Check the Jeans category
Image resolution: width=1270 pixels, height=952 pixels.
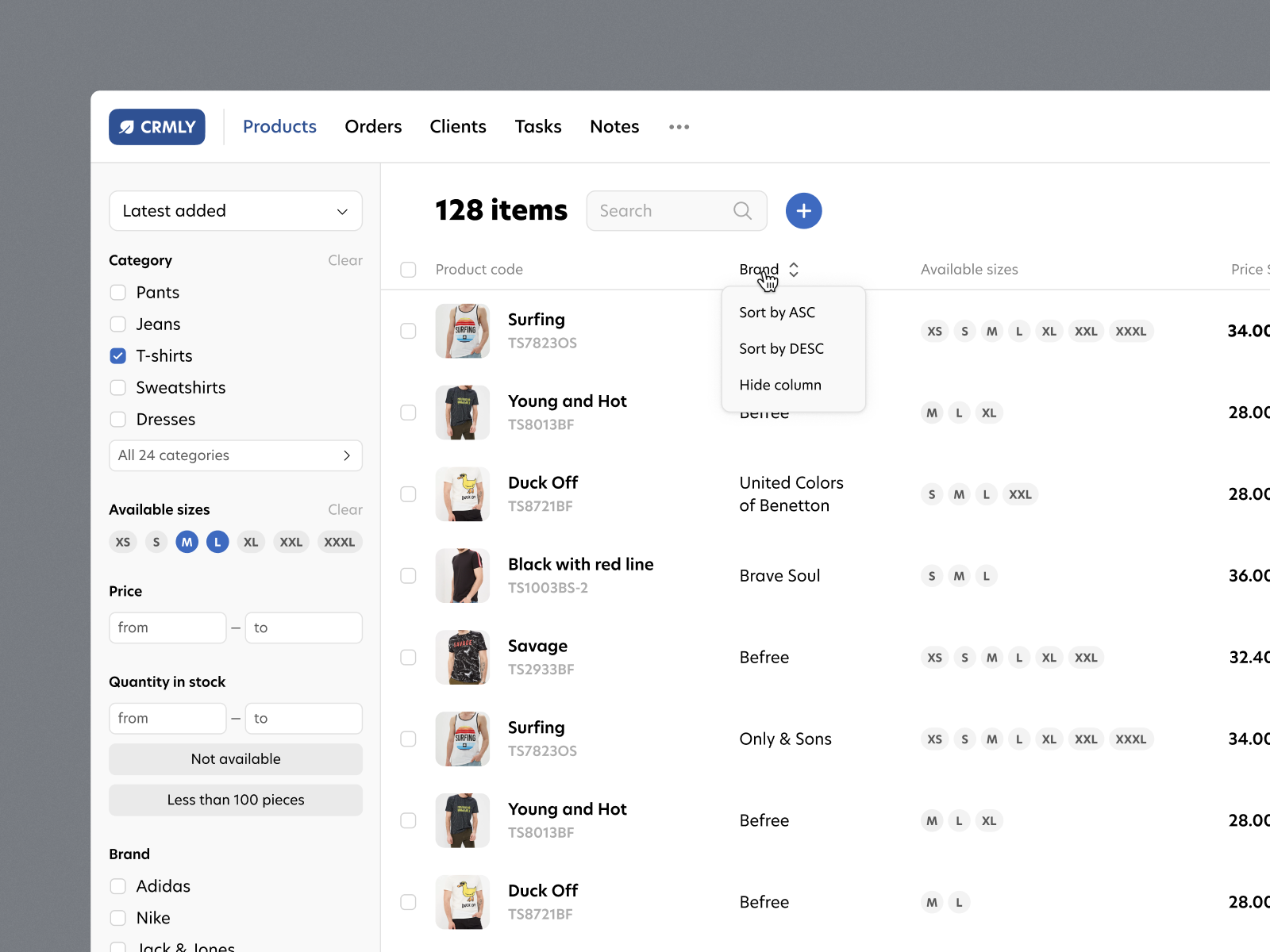tap(118, 324)
